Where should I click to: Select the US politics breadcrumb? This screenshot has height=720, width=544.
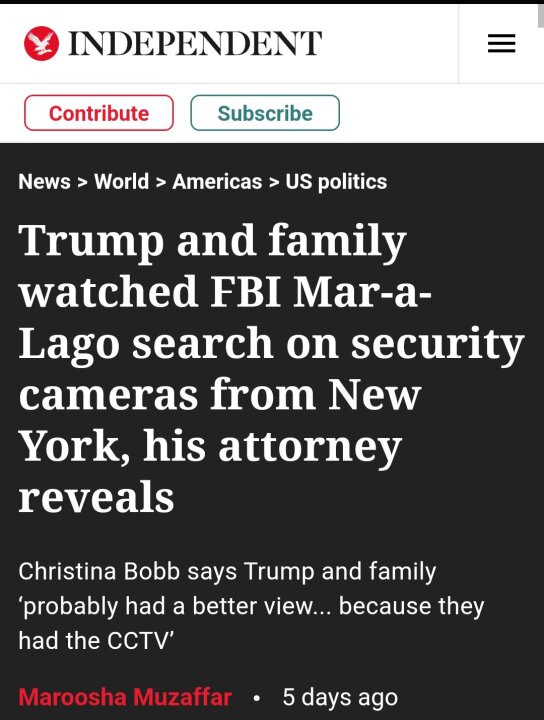coord(336,182)
